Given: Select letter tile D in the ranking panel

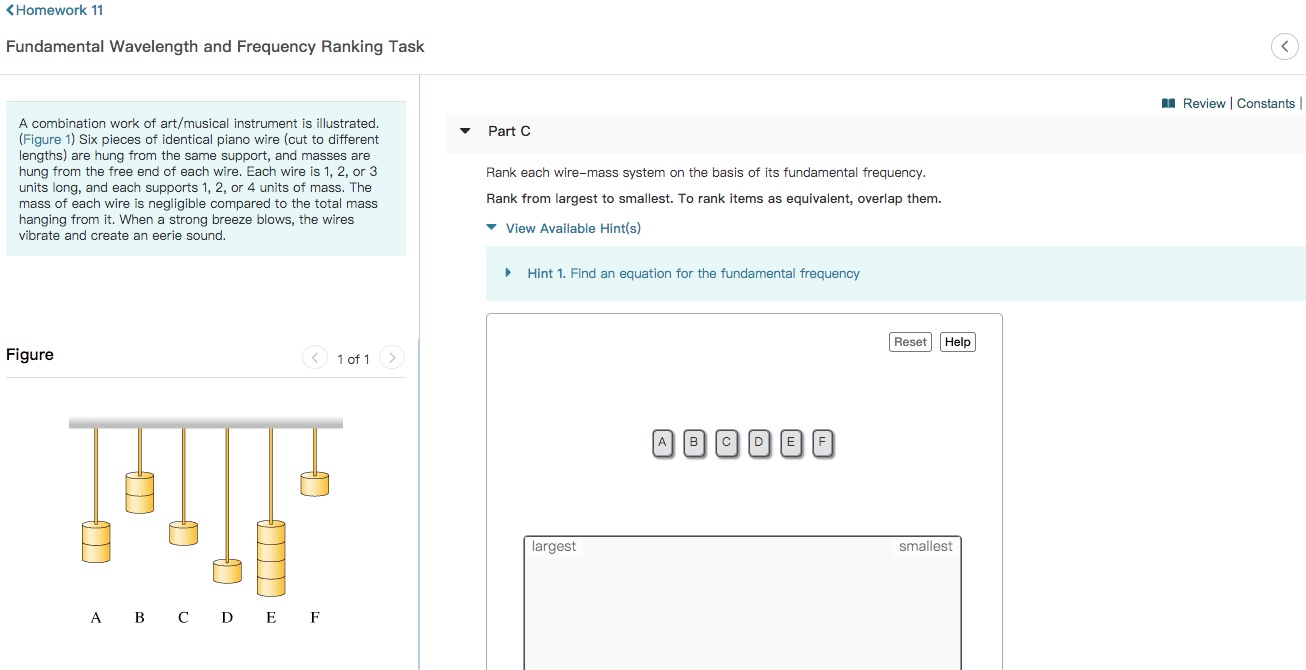Looking at the screenshot, I should click(758, 442).
